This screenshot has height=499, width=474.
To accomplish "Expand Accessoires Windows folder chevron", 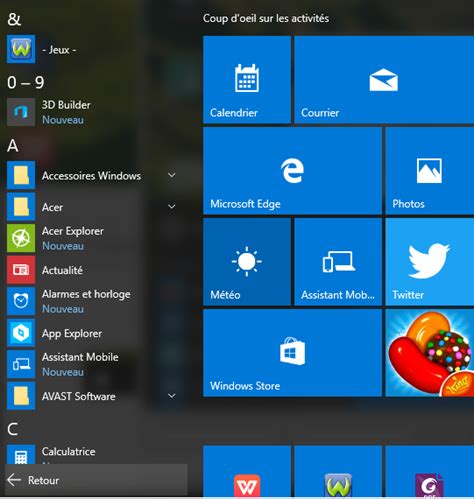I will pyautogui.click(x=172, y=175).
